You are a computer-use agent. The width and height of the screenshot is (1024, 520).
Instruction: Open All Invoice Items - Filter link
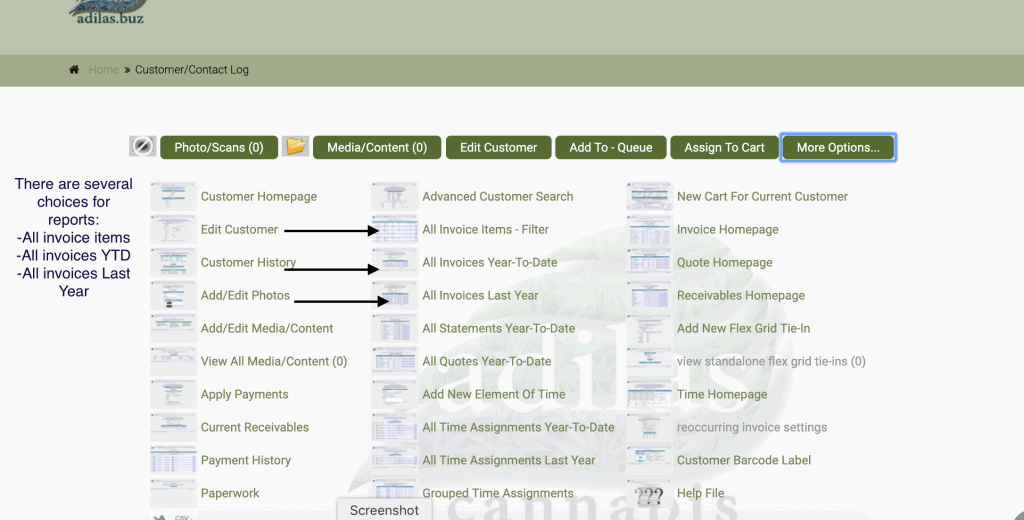(x=485, y=229)
